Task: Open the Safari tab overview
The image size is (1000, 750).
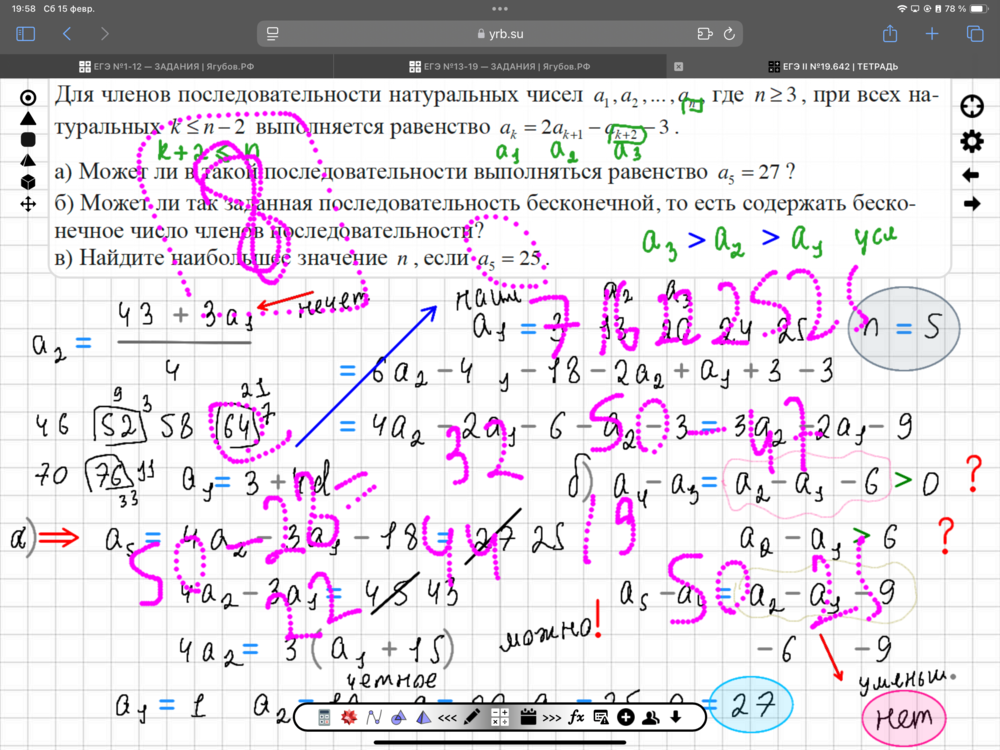Action: tap(975, 34)
